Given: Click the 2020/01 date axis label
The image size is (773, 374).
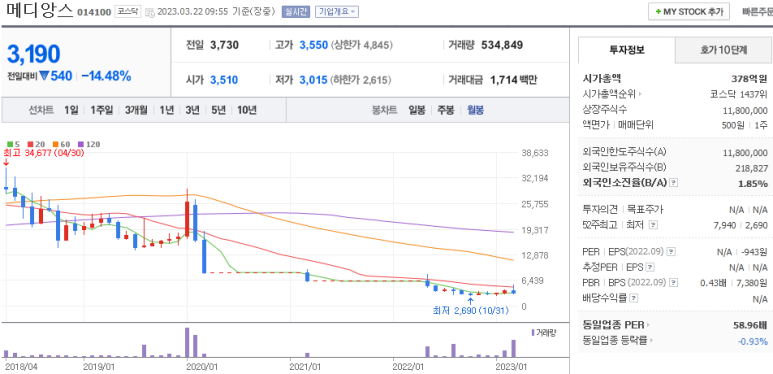Looking at the screenshot, I should pos(202,367).
